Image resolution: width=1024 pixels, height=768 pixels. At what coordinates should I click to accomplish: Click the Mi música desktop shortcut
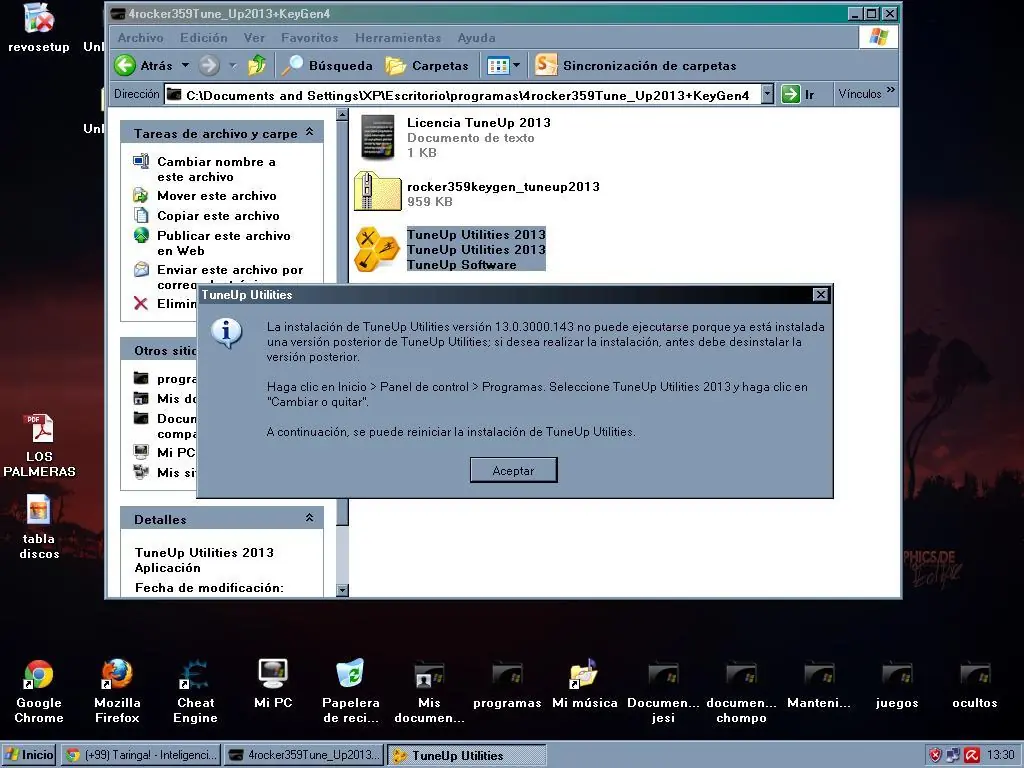[584, 683]
